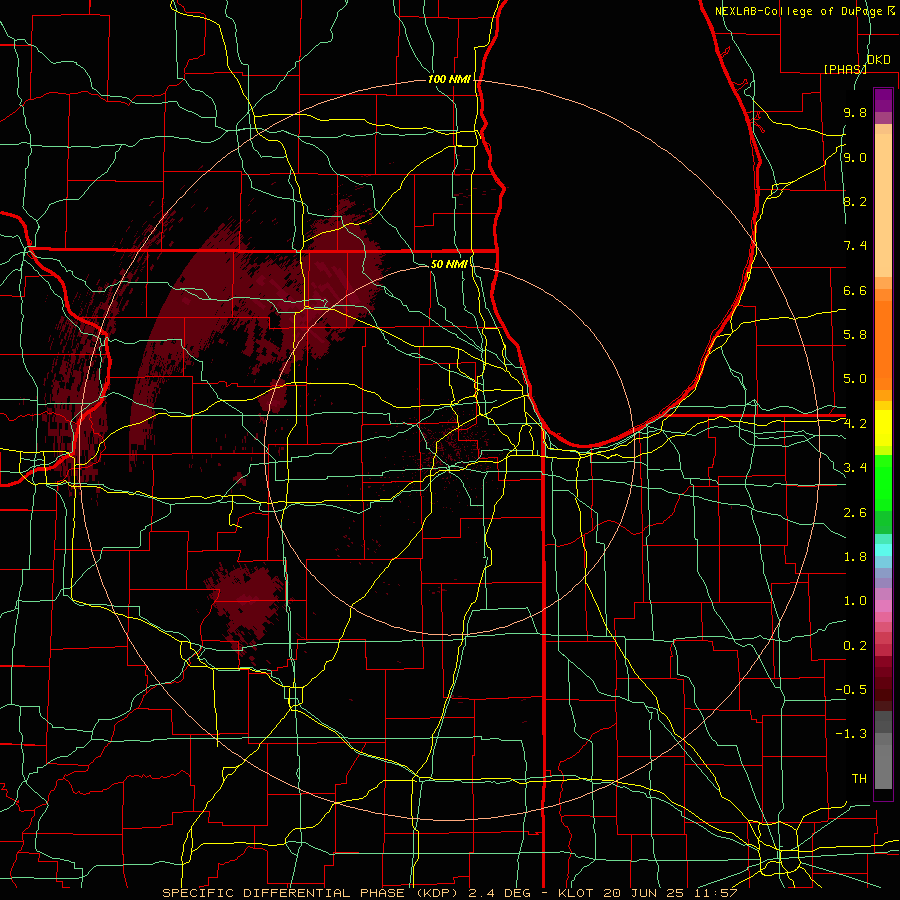
Task: Click the 1.8 scale value
Action: tap(855, 557)
